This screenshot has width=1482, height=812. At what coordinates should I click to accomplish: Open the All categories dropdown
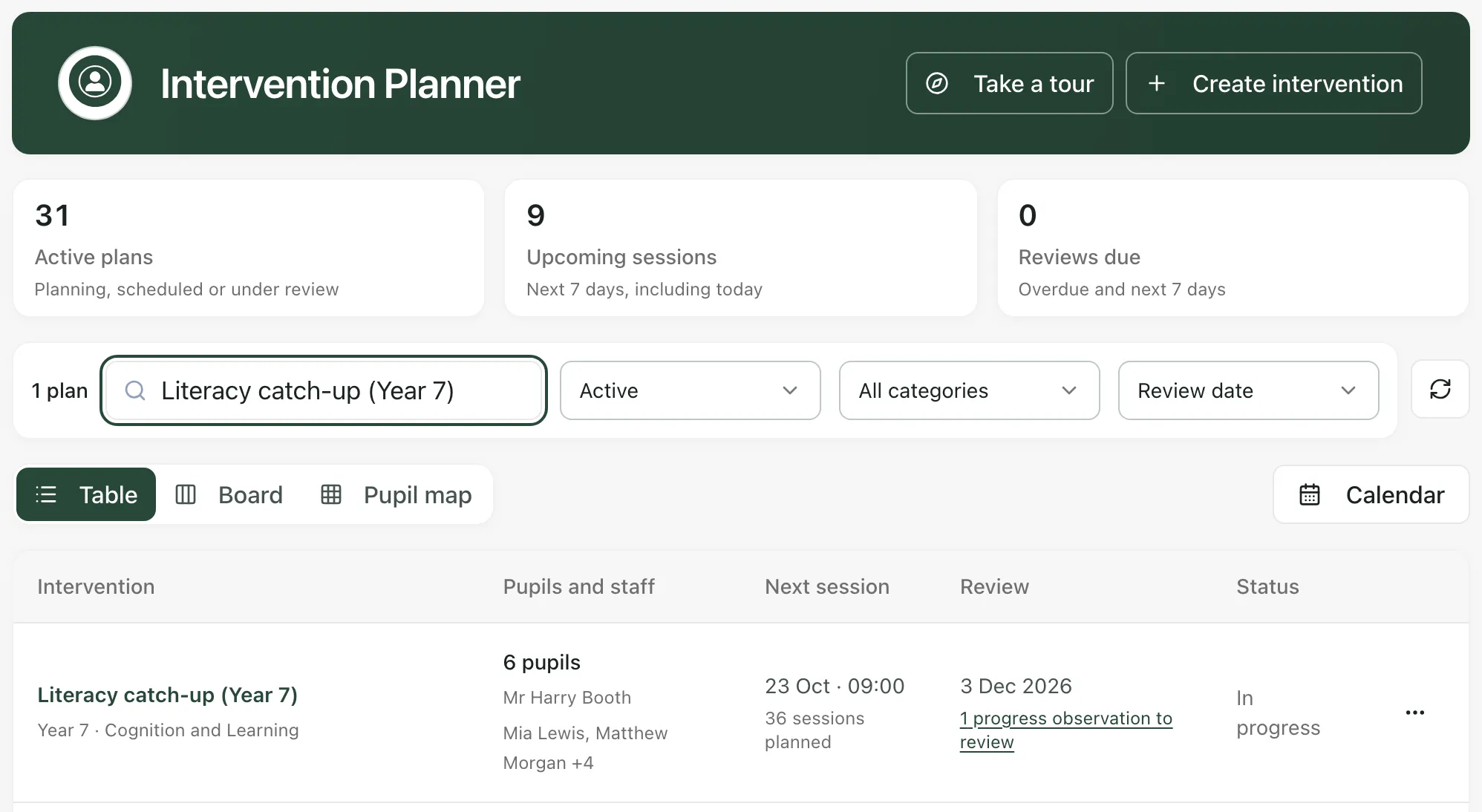pyautogui.click(x=969, y=390)
